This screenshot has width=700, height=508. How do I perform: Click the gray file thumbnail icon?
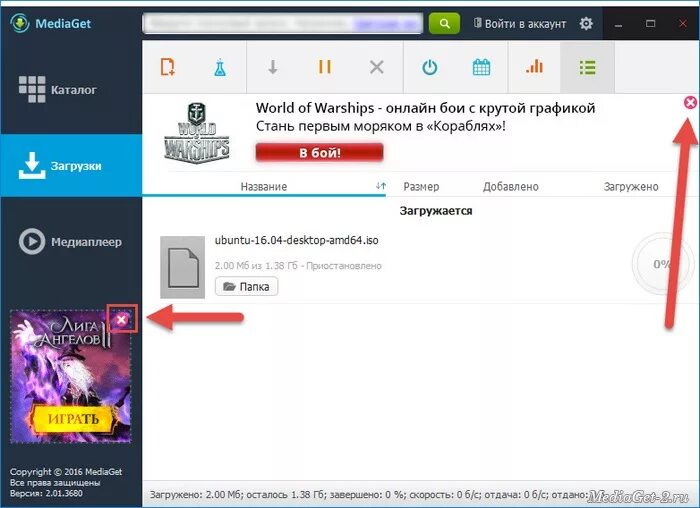[183, 267]
